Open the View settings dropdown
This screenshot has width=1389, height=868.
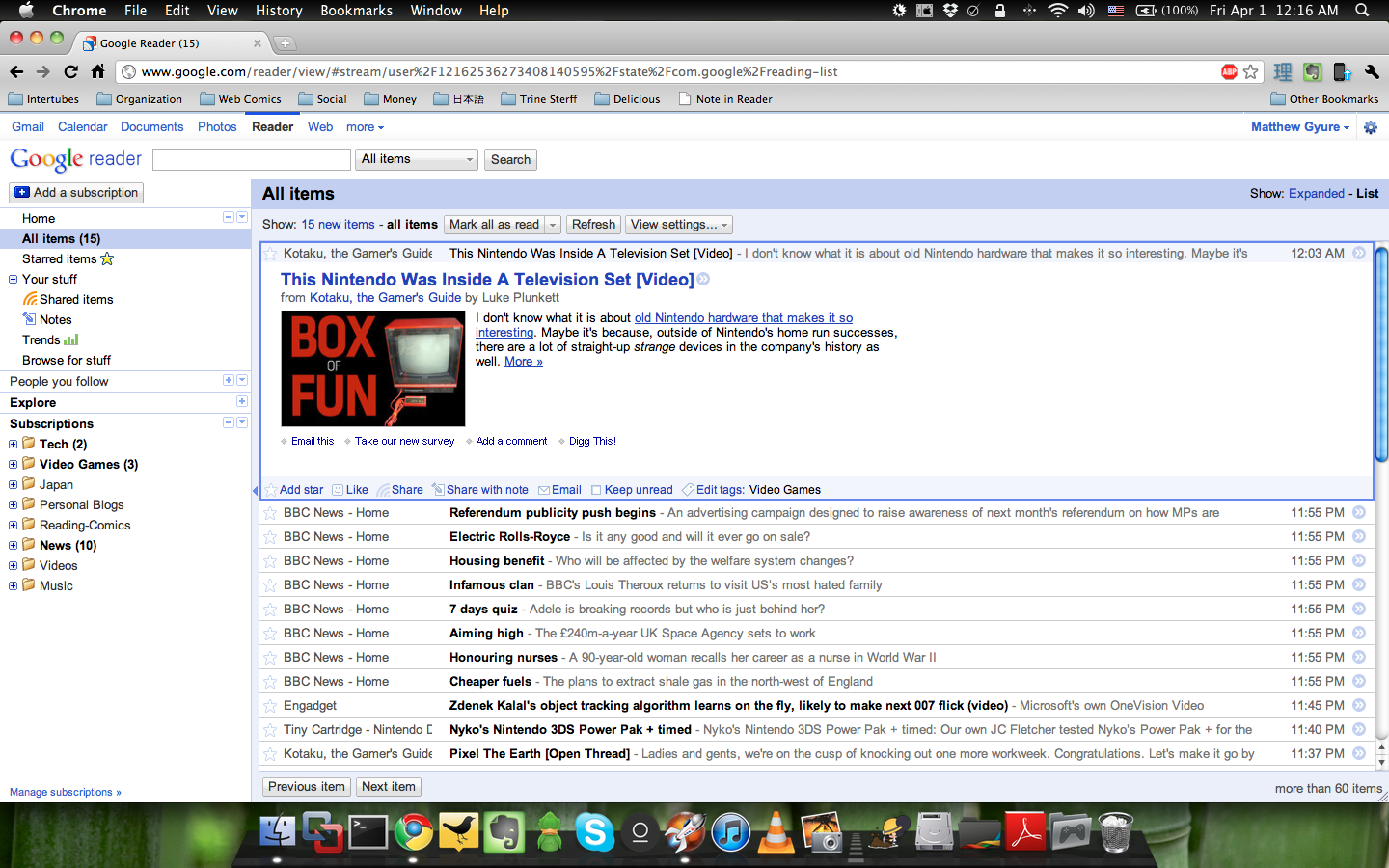678,225
